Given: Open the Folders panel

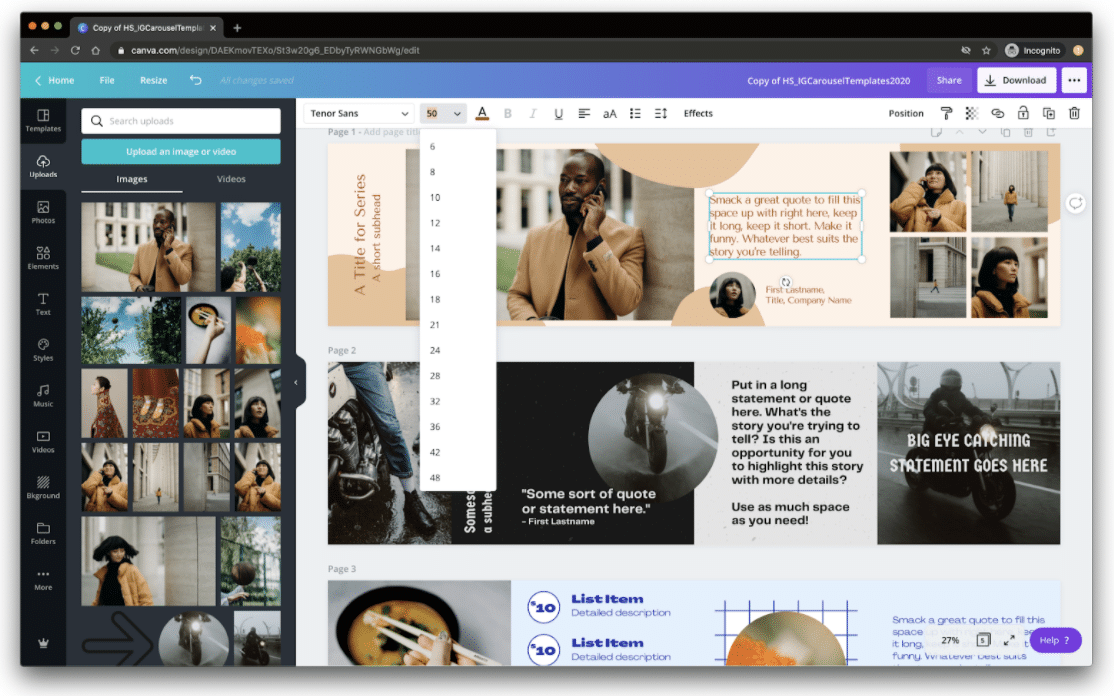Looking at the screenshot, I should point(43,533).
